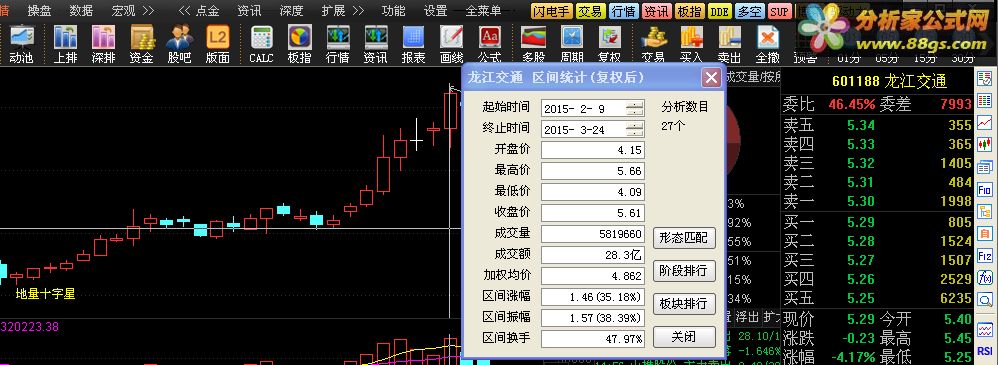This screenshot has height=365, width=998.
Task: Click the 形态匹配 button
Action: coord(684,238)
